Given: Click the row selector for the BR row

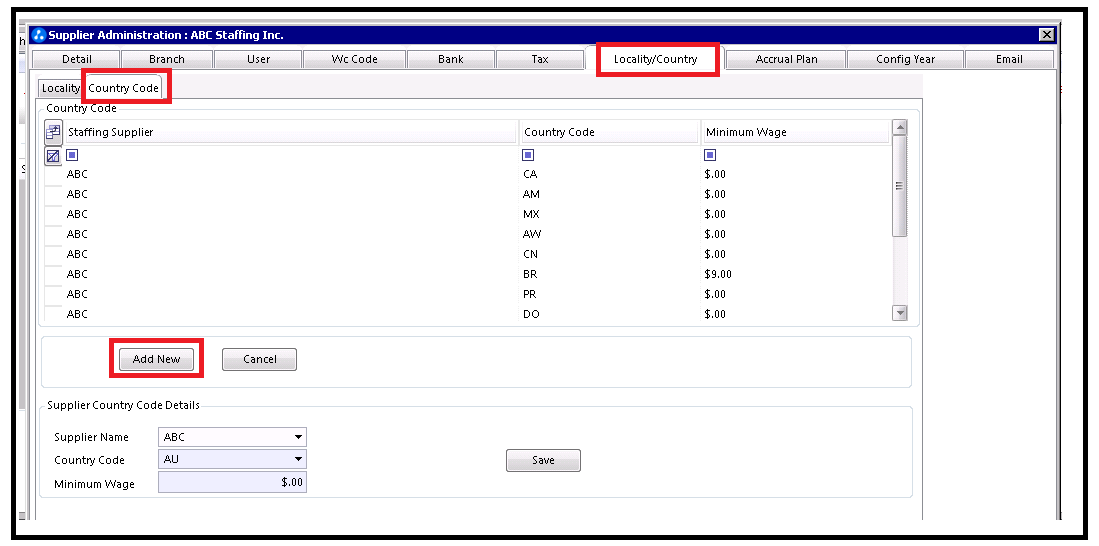Looking at the screenshot, I should pos(53,274).
